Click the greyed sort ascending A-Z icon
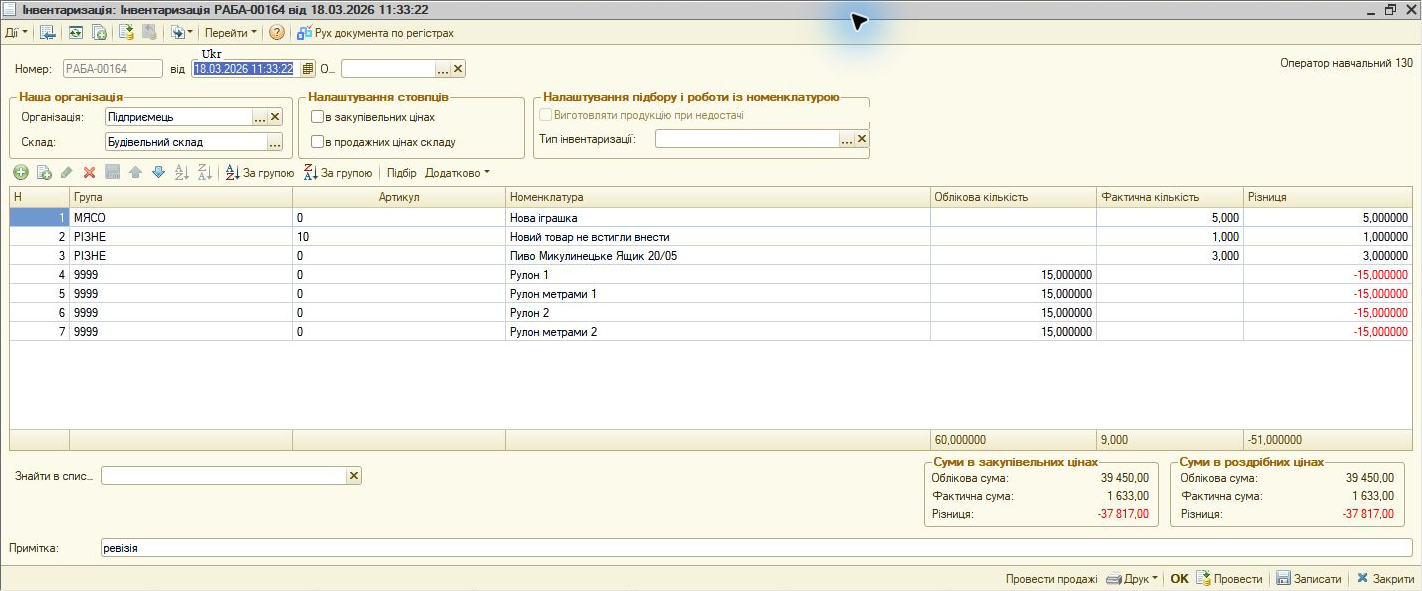This screenshot has height=591, width=1422. [181, 173]
